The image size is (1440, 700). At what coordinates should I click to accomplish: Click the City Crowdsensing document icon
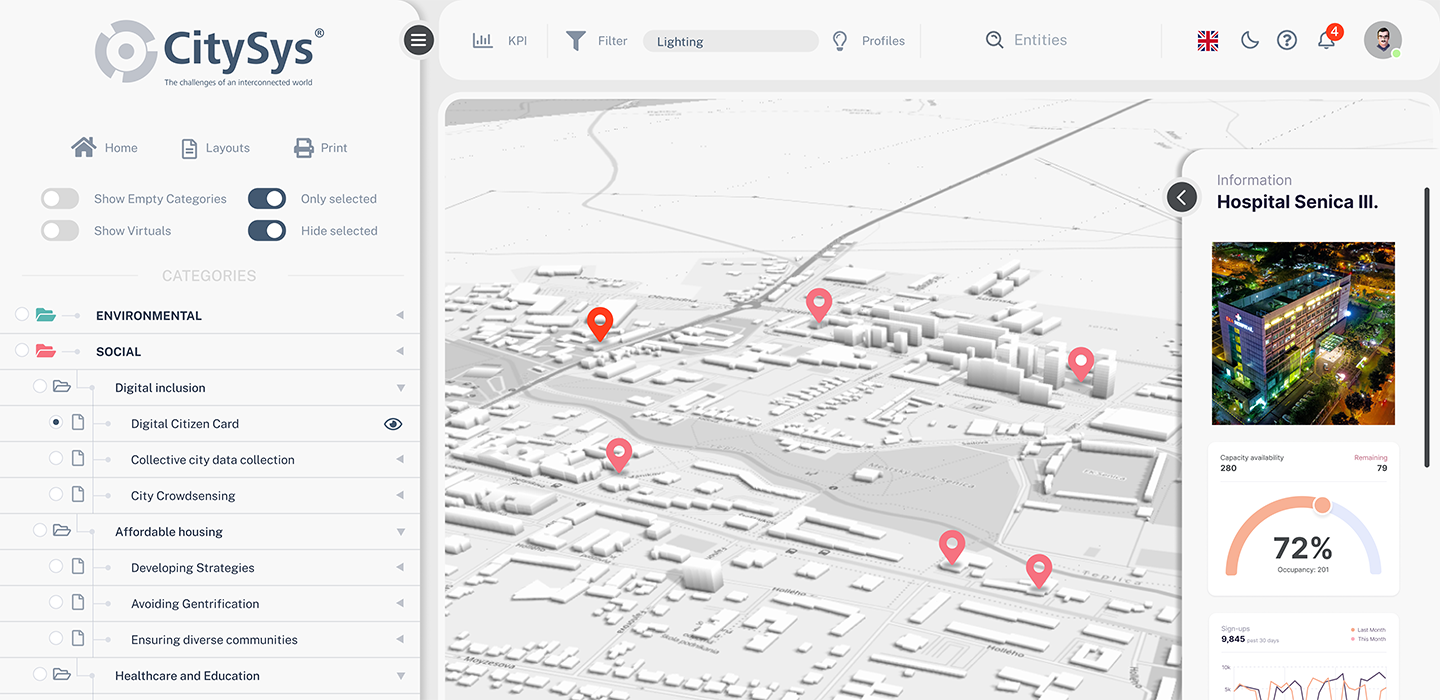(78, 495)
